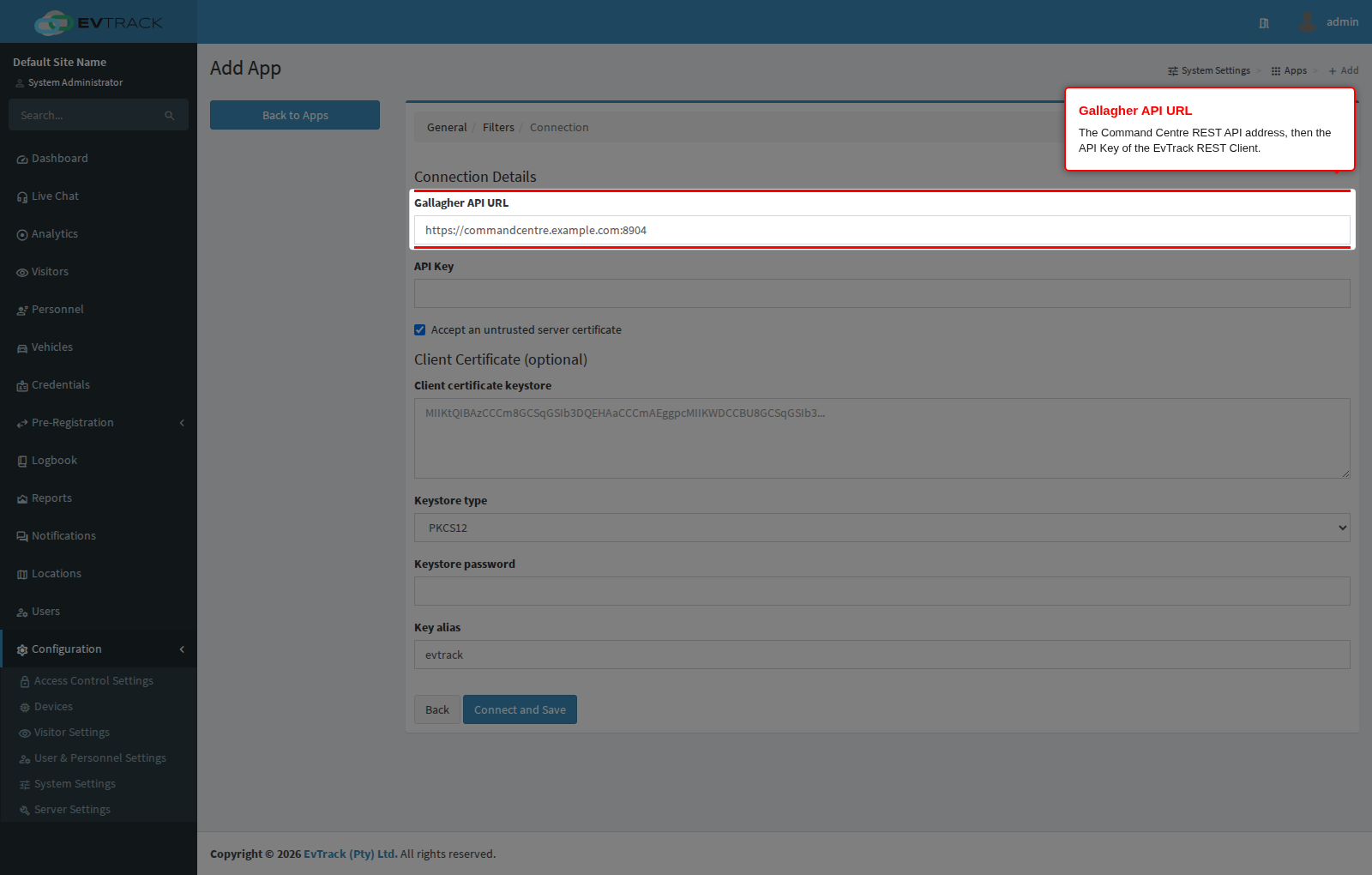Open the Keystore type dropdown

[x=882, y=528]
